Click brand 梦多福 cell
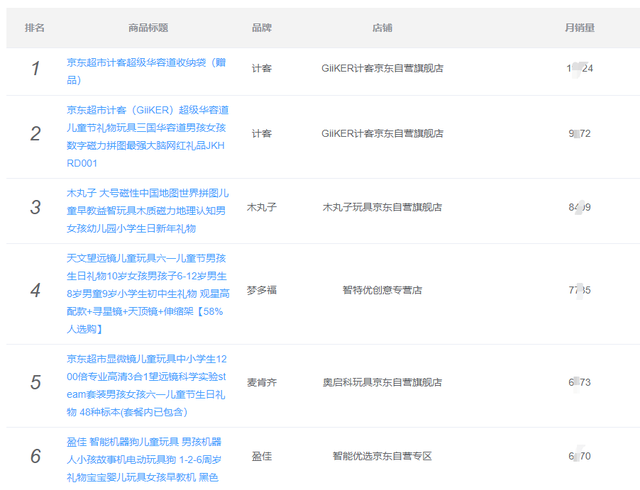 tap(262, 290)
